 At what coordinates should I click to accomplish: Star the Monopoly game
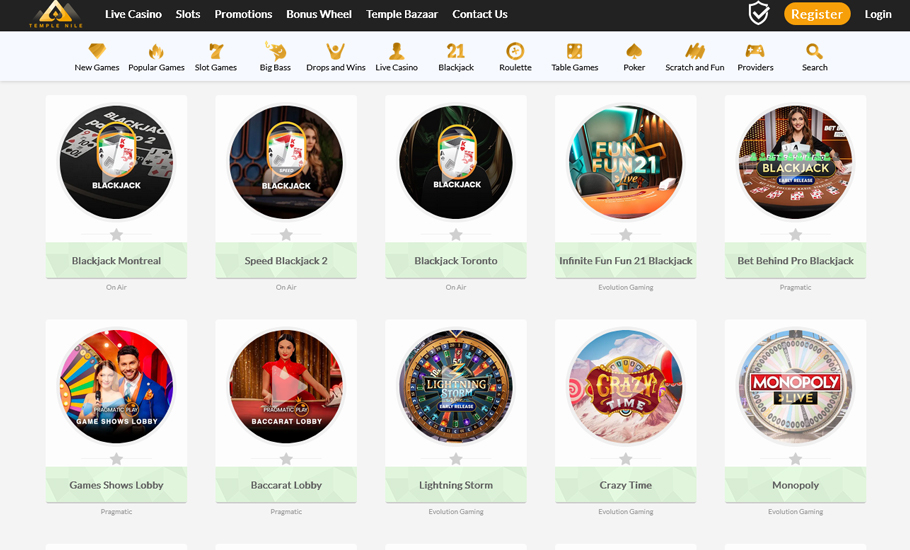[x=796, y=459]
